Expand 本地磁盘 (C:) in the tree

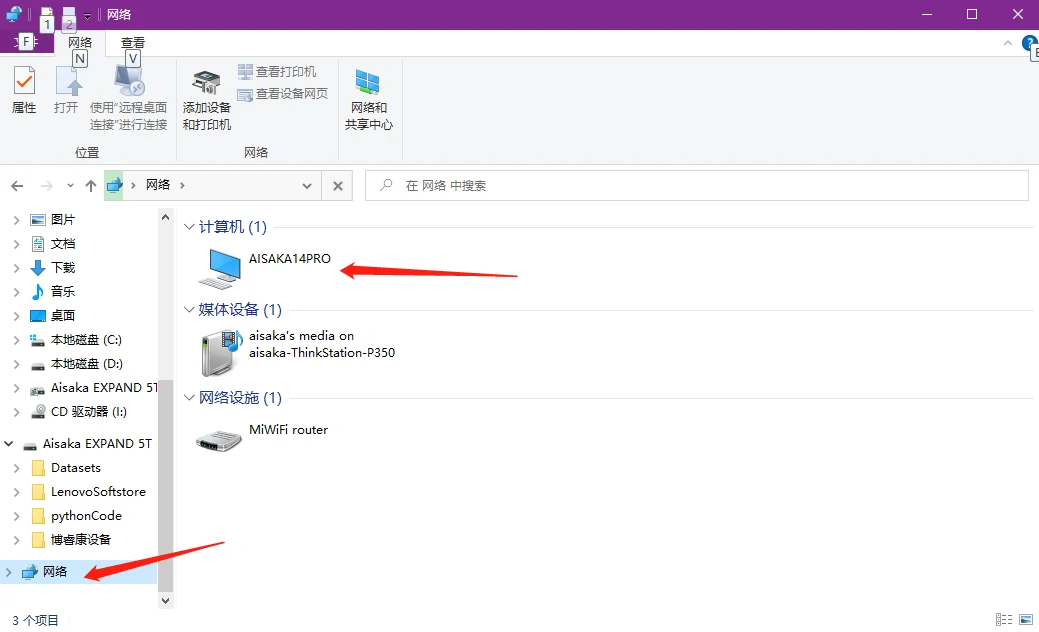coord(16,340)
